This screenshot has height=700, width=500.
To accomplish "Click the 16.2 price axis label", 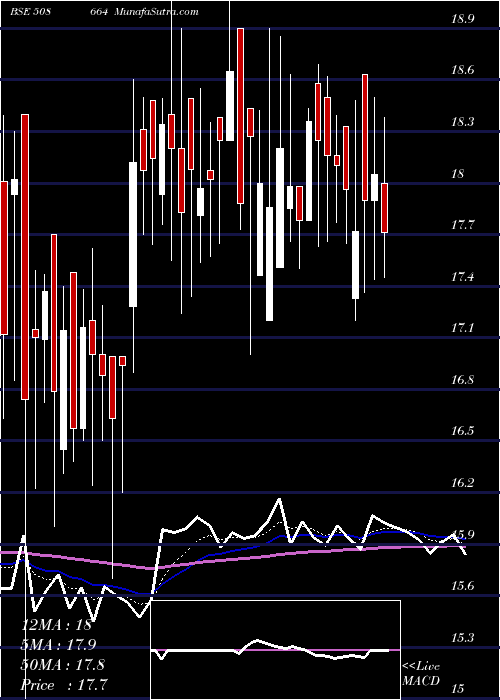I will click(463, 483).
